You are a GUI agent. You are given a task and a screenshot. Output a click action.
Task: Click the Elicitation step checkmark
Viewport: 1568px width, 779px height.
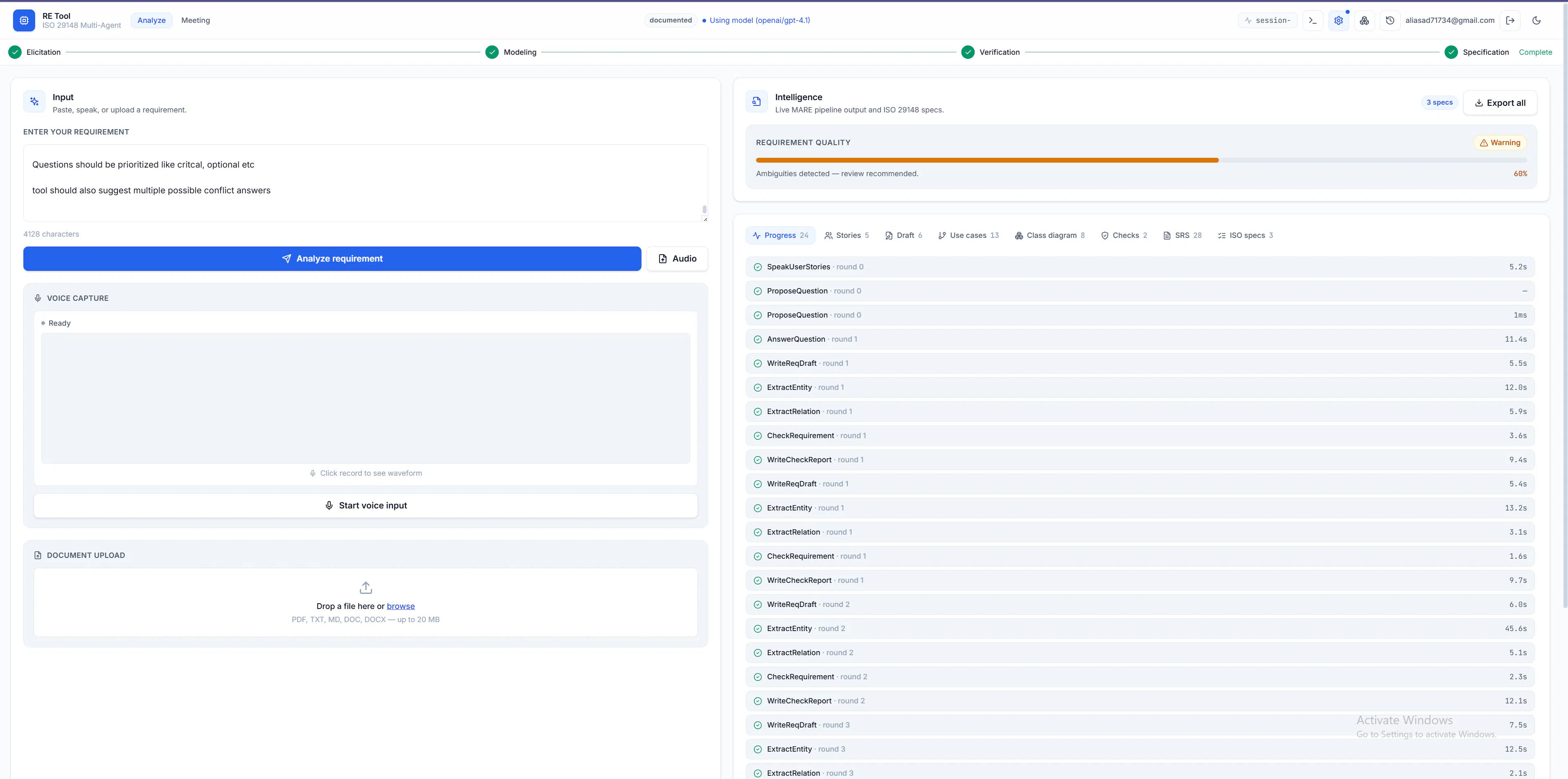15,52
